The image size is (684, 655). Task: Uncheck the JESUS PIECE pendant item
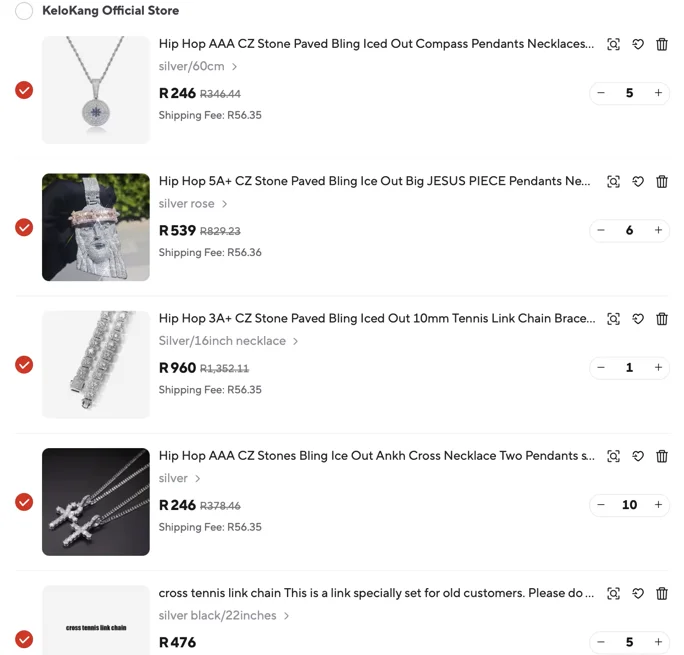click(24, 228)
